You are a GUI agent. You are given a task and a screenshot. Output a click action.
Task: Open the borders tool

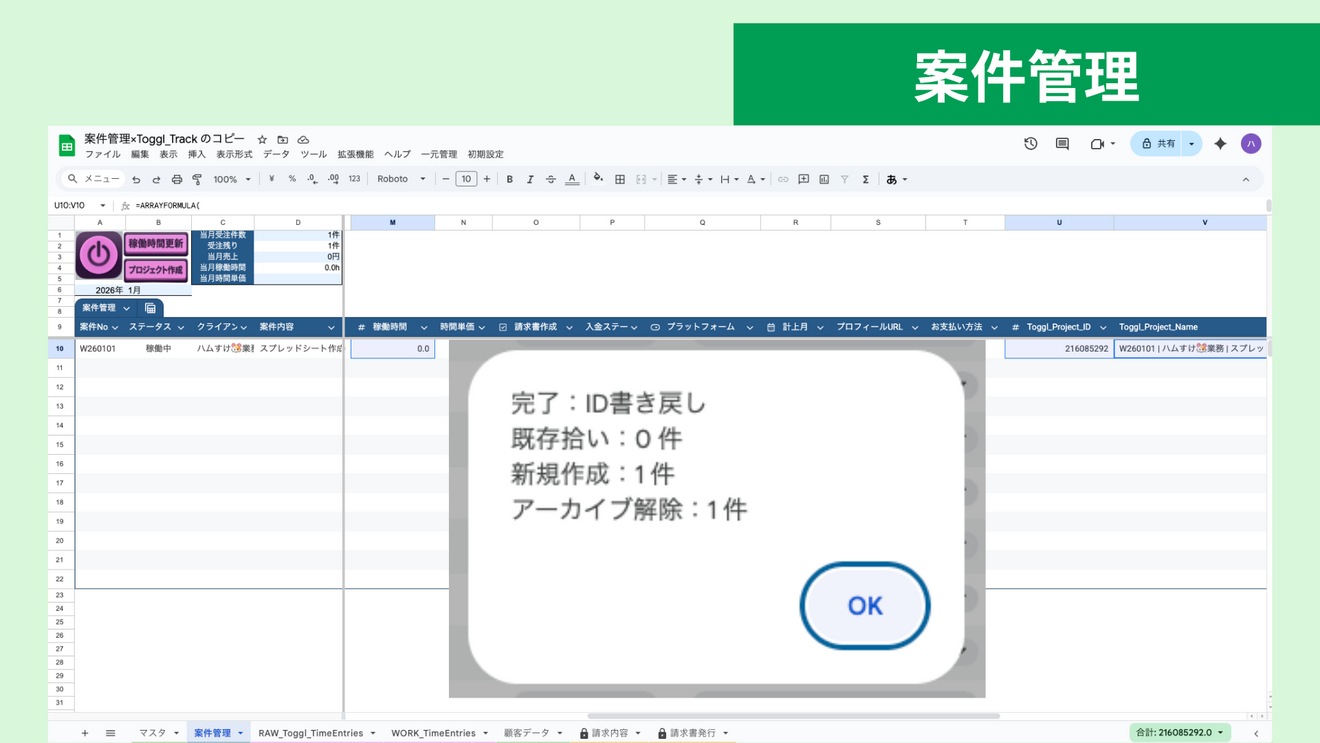(620, 180)
